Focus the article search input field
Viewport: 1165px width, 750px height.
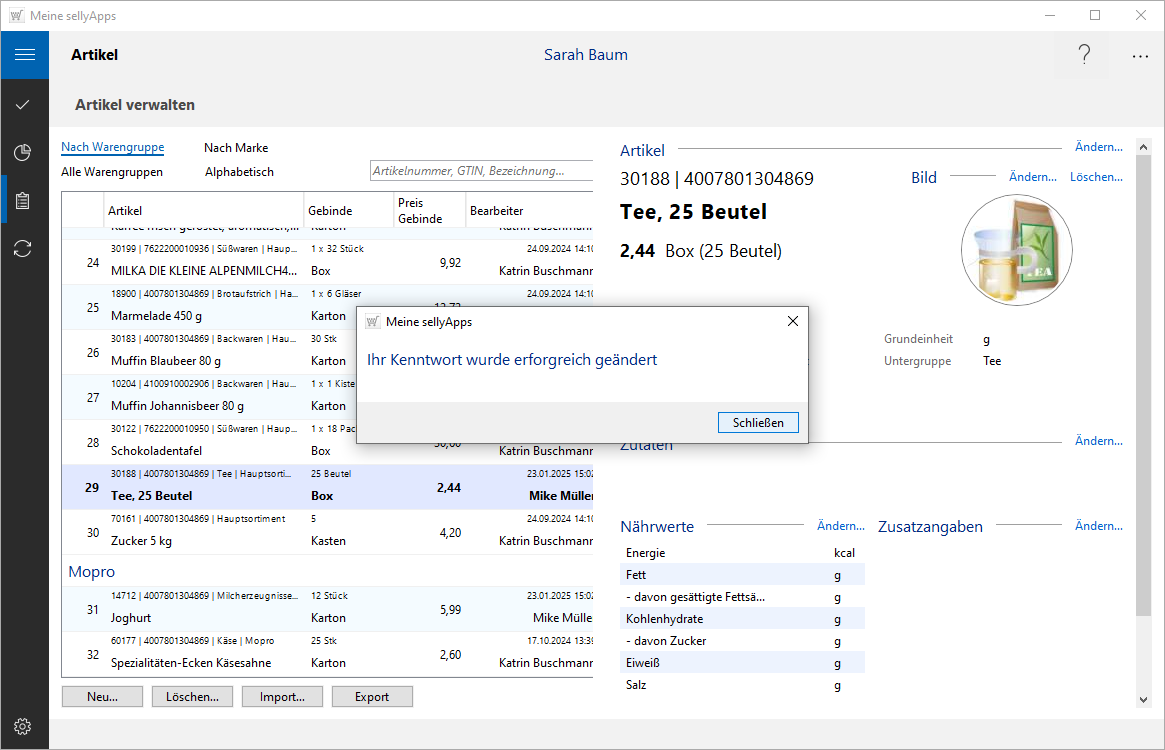click(x=480, y=171)
